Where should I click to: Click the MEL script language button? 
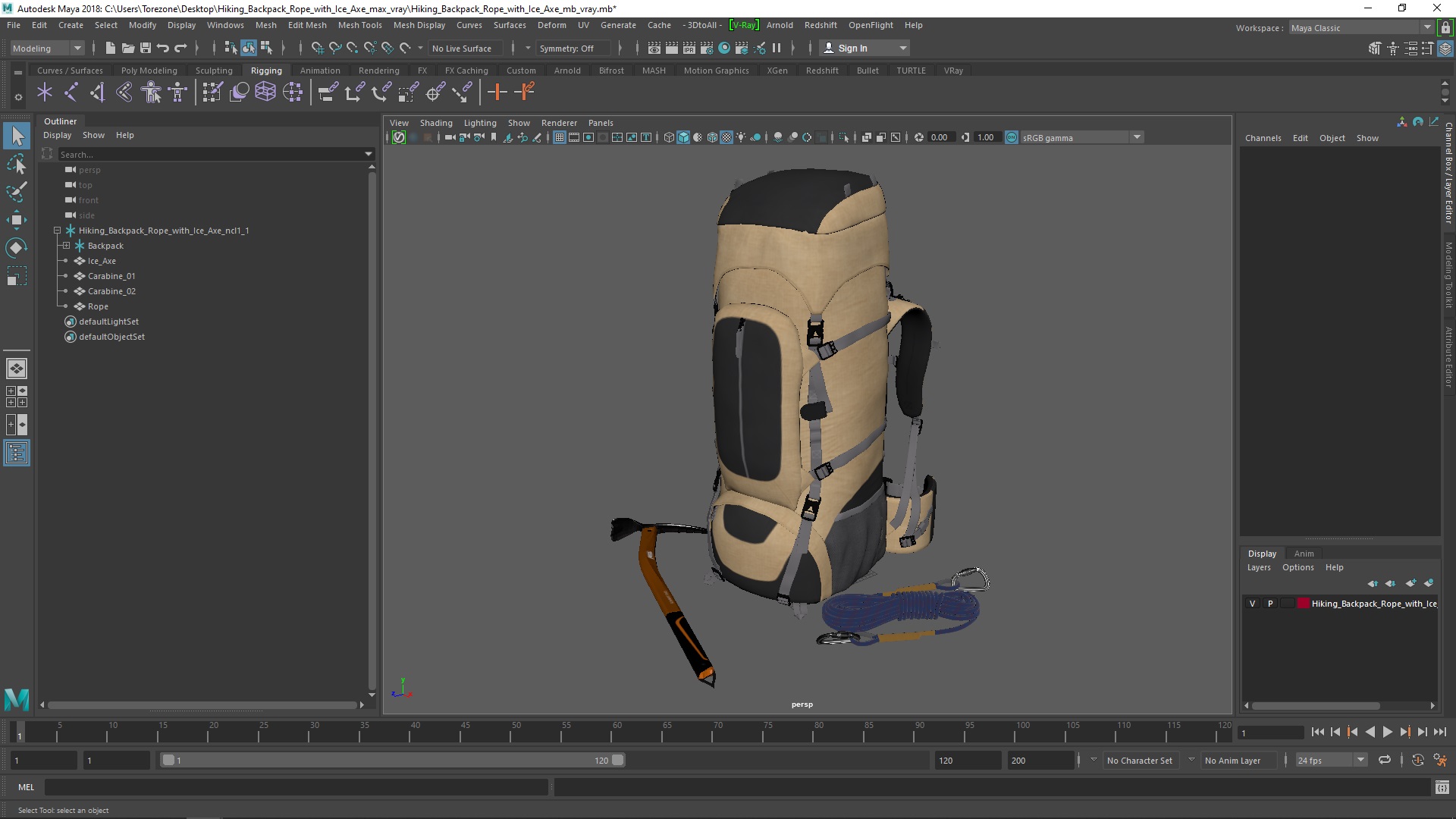pyautogui.click(x=26, y=787)
